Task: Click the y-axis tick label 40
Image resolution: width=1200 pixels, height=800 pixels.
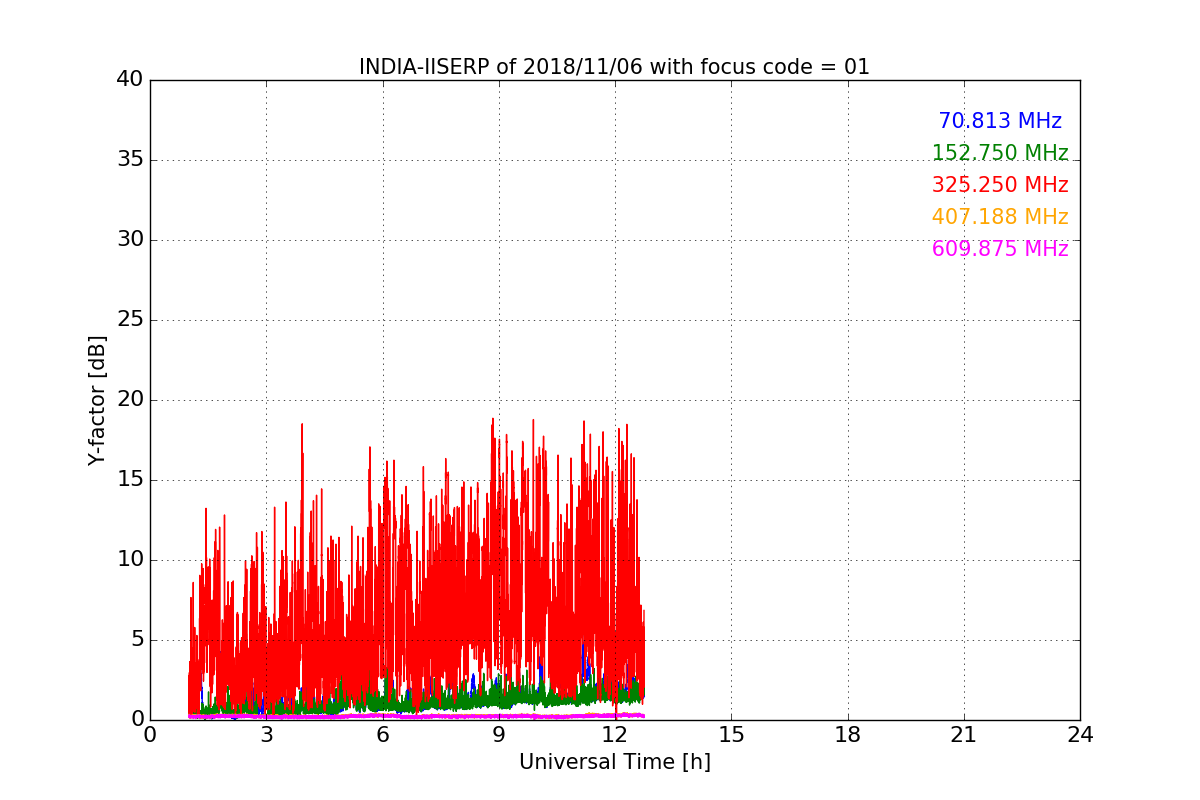Action: click(130, 80)
